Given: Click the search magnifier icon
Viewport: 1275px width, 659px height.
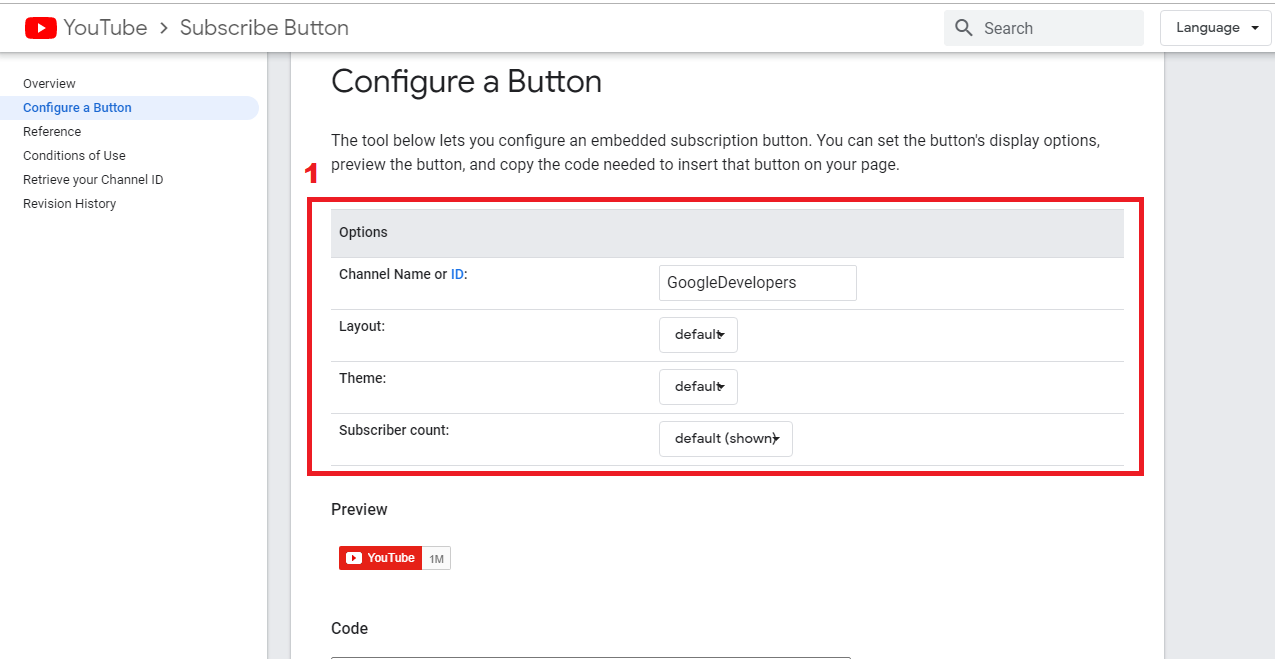Looking at the screenshot, I should (964, 28).
